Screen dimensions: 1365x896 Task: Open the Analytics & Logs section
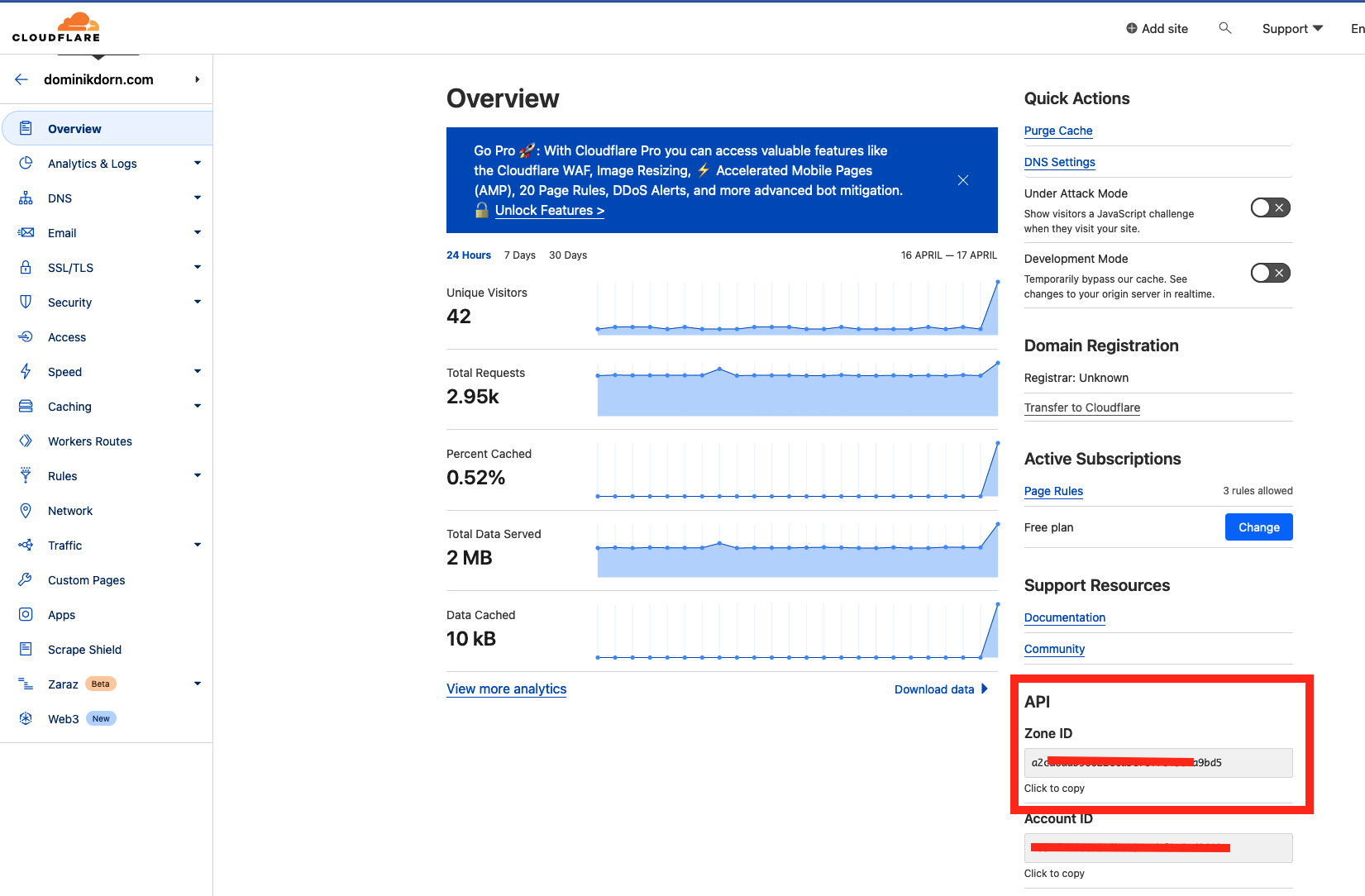tap(92, 163)
